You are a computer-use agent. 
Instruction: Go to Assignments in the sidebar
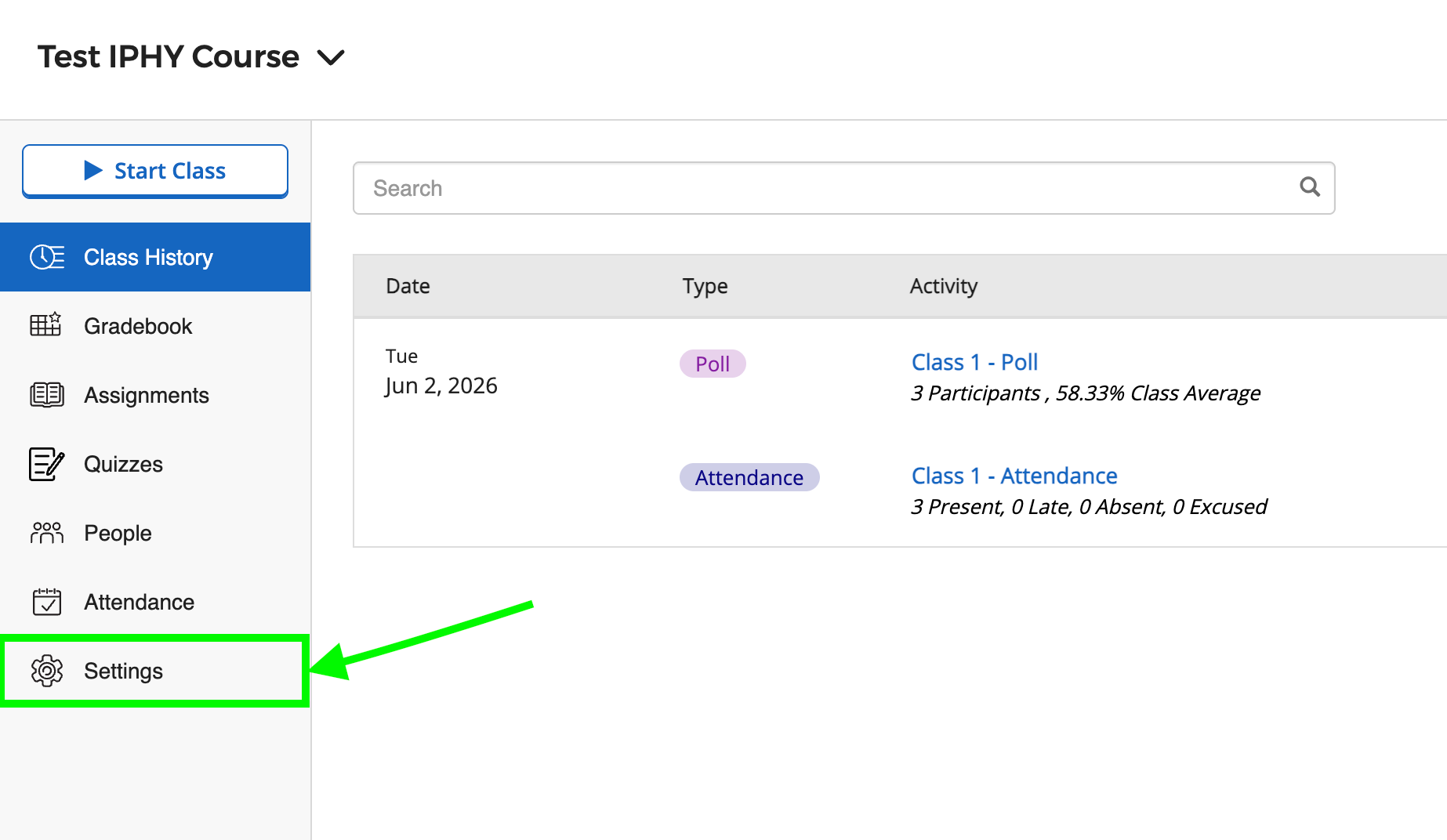point(155,395)
